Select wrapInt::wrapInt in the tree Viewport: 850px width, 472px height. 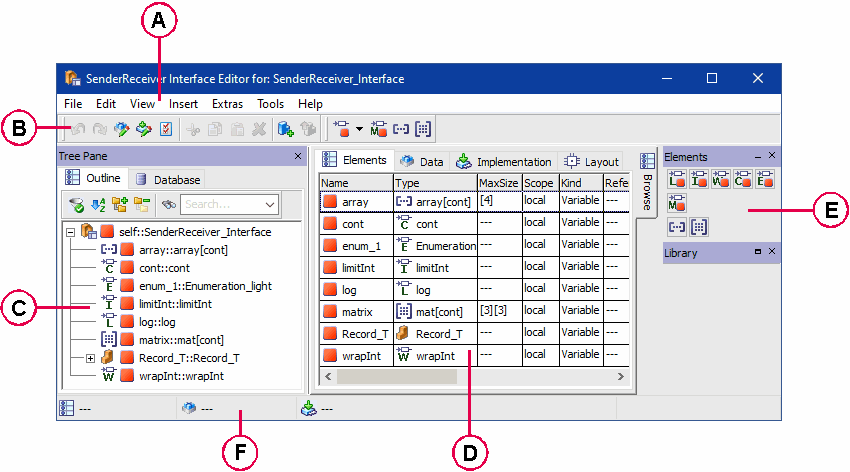[181, 376]
